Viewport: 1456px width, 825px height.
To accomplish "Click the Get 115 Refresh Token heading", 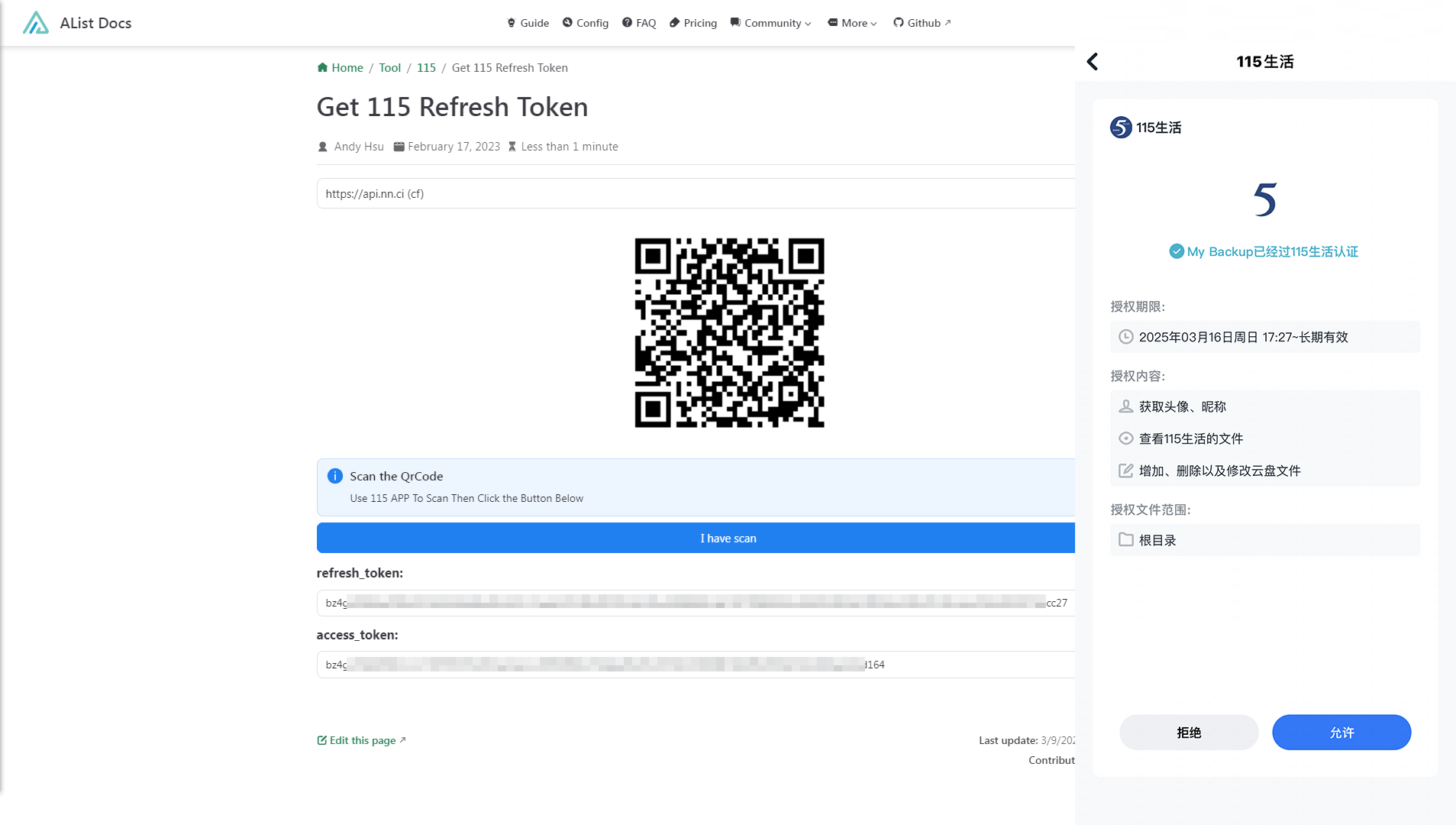I will tap(452, 107).
